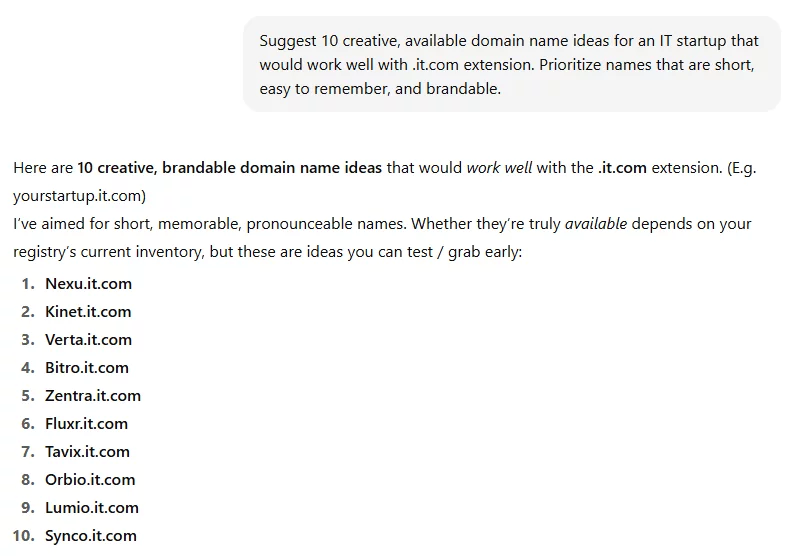The height and width of the screenshot is (556, 795).
Task: Click the user prompt message bubble
Action: [x=510, y=64]
